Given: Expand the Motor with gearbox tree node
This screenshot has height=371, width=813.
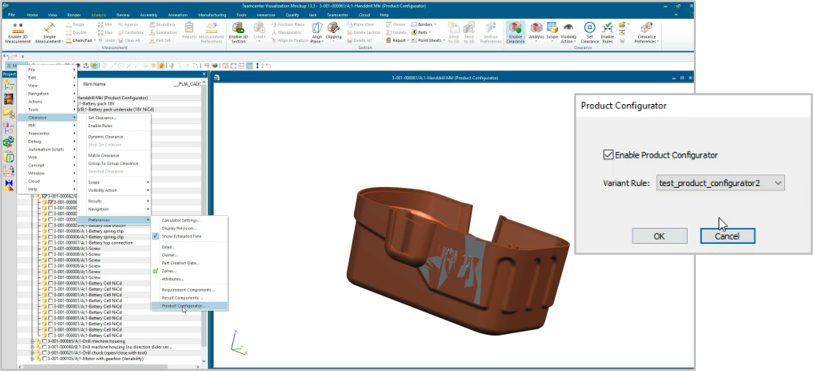Looking at the screenshot, I should pyautogui.click(x=33, y=358).
